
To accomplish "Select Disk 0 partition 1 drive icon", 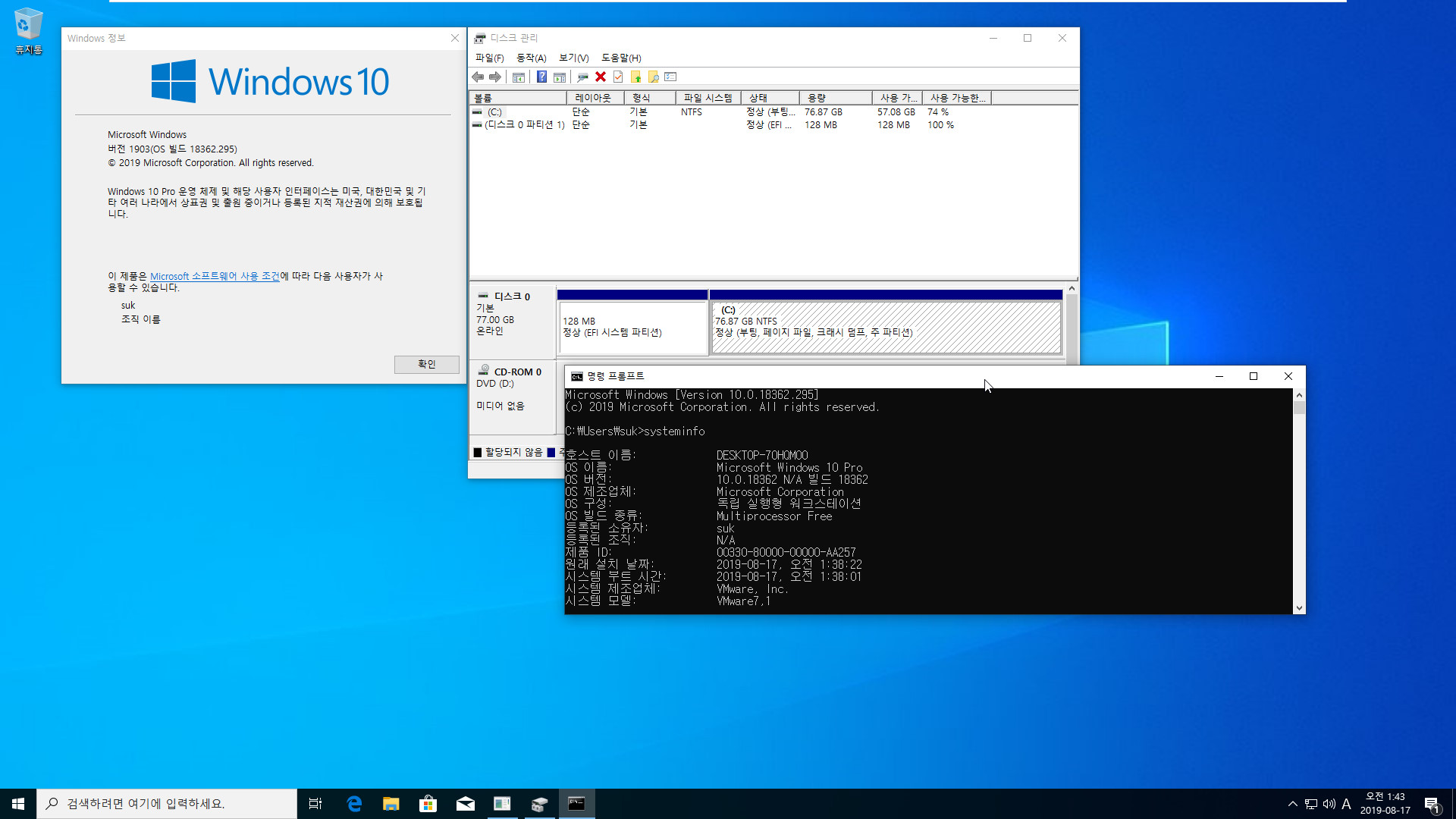I will coord(477,125).
